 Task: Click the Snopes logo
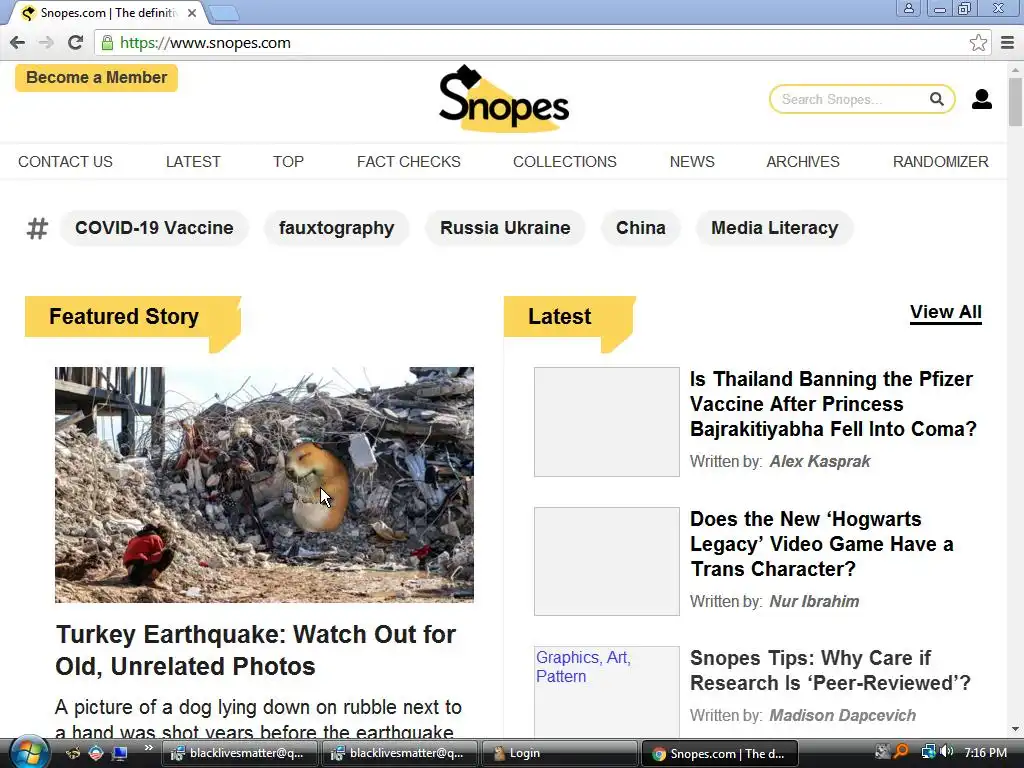point(504,99)
